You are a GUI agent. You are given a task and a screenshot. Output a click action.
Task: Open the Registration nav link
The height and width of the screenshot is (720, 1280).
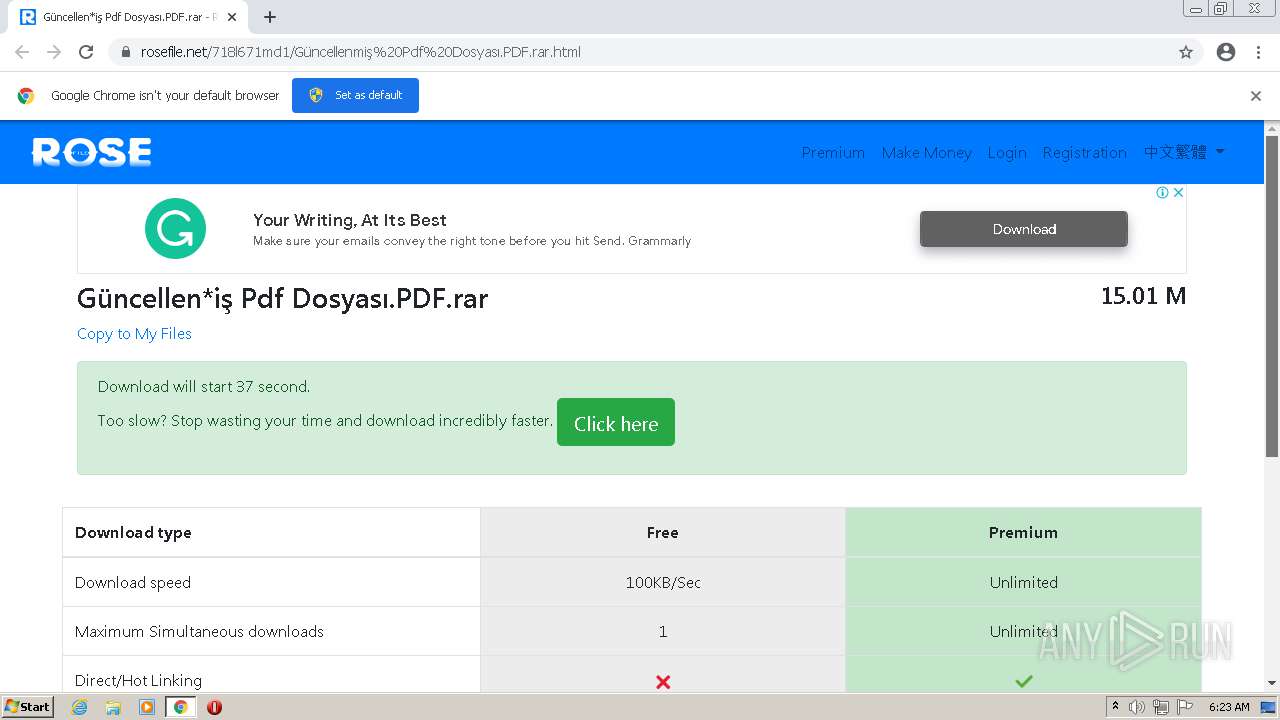(x=1084, y=152)
